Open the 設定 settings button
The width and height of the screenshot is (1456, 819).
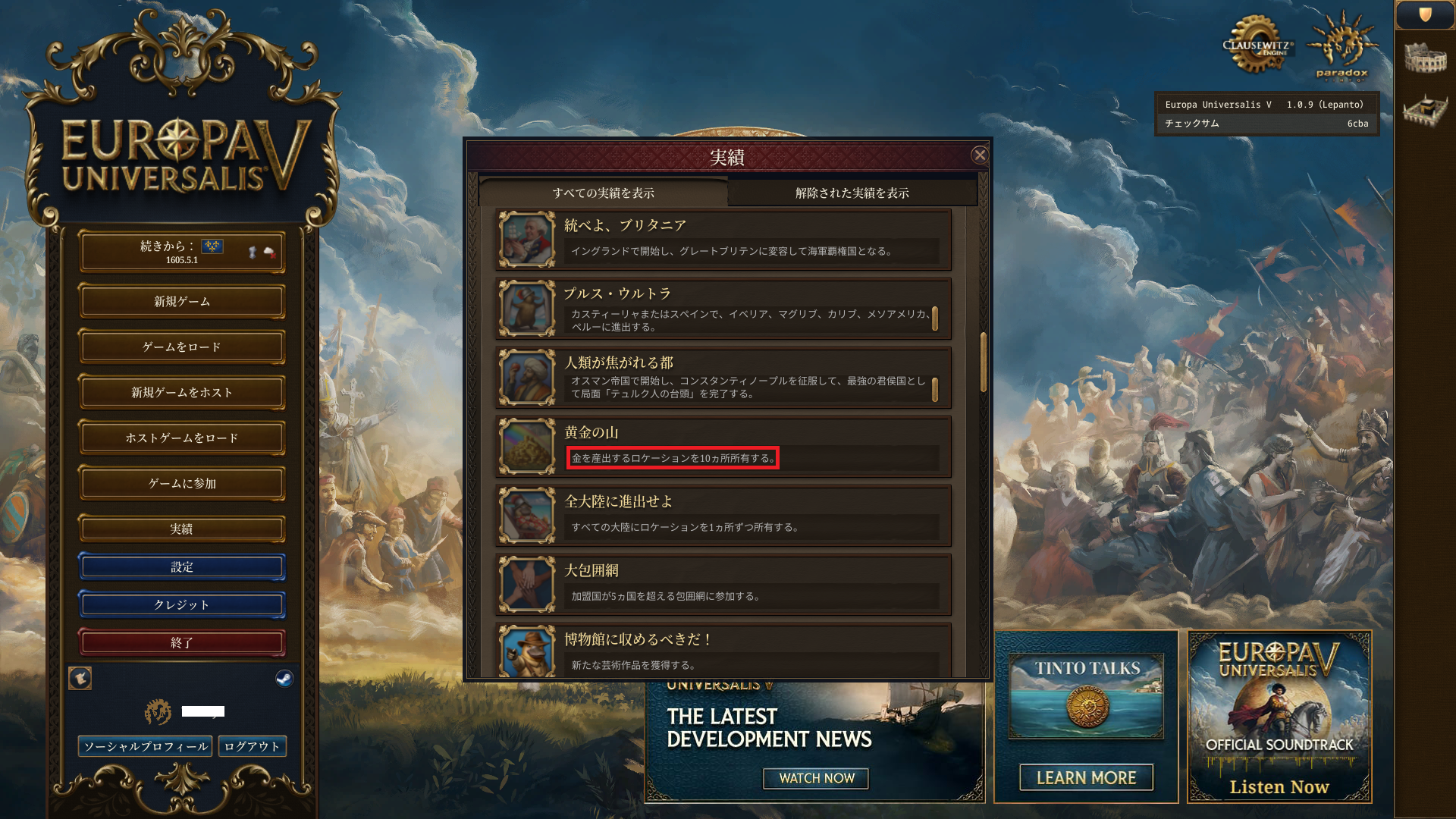[x=182, y=567]
